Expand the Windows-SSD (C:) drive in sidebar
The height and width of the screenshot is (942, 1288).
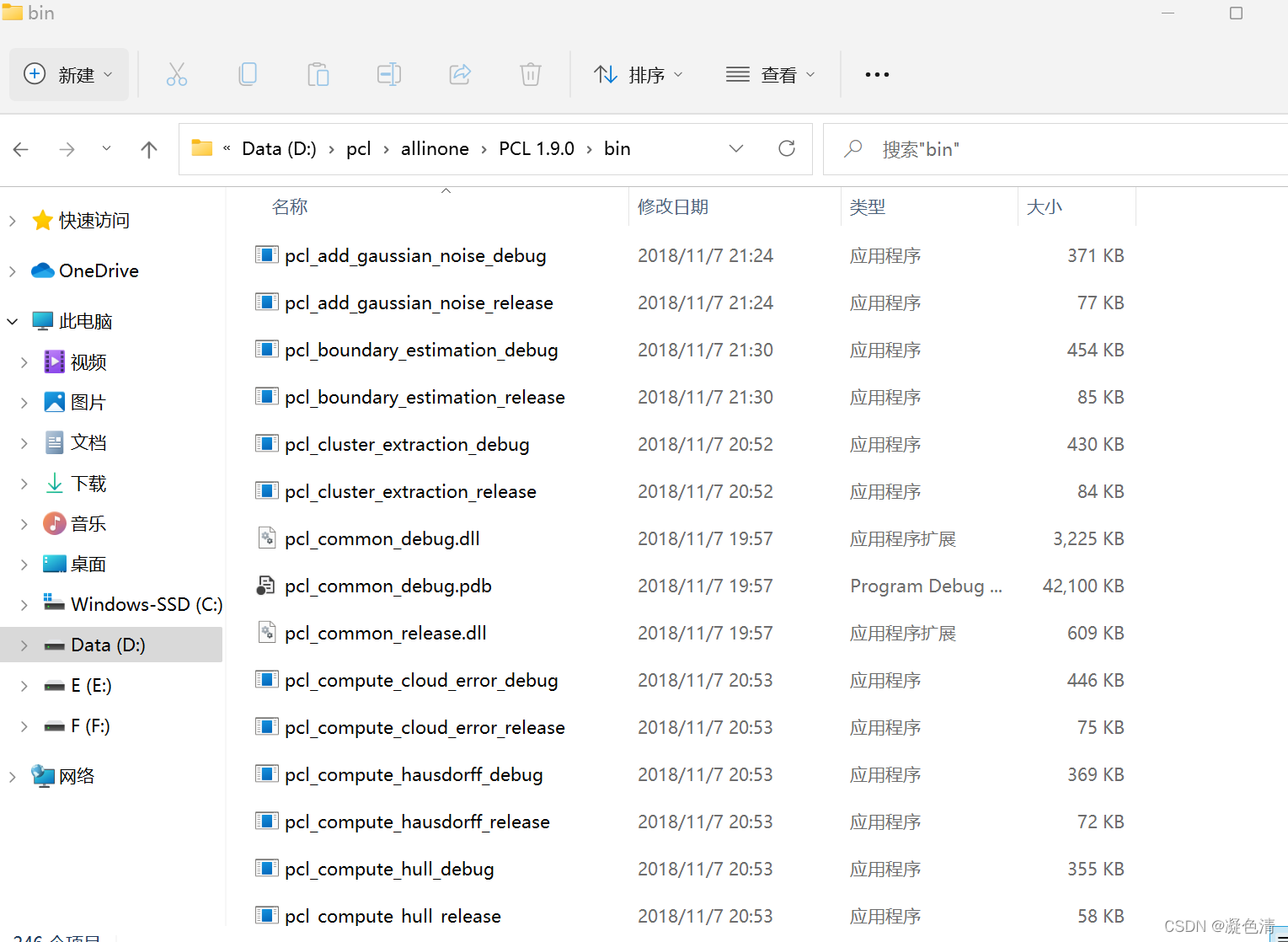click(24, 604)
